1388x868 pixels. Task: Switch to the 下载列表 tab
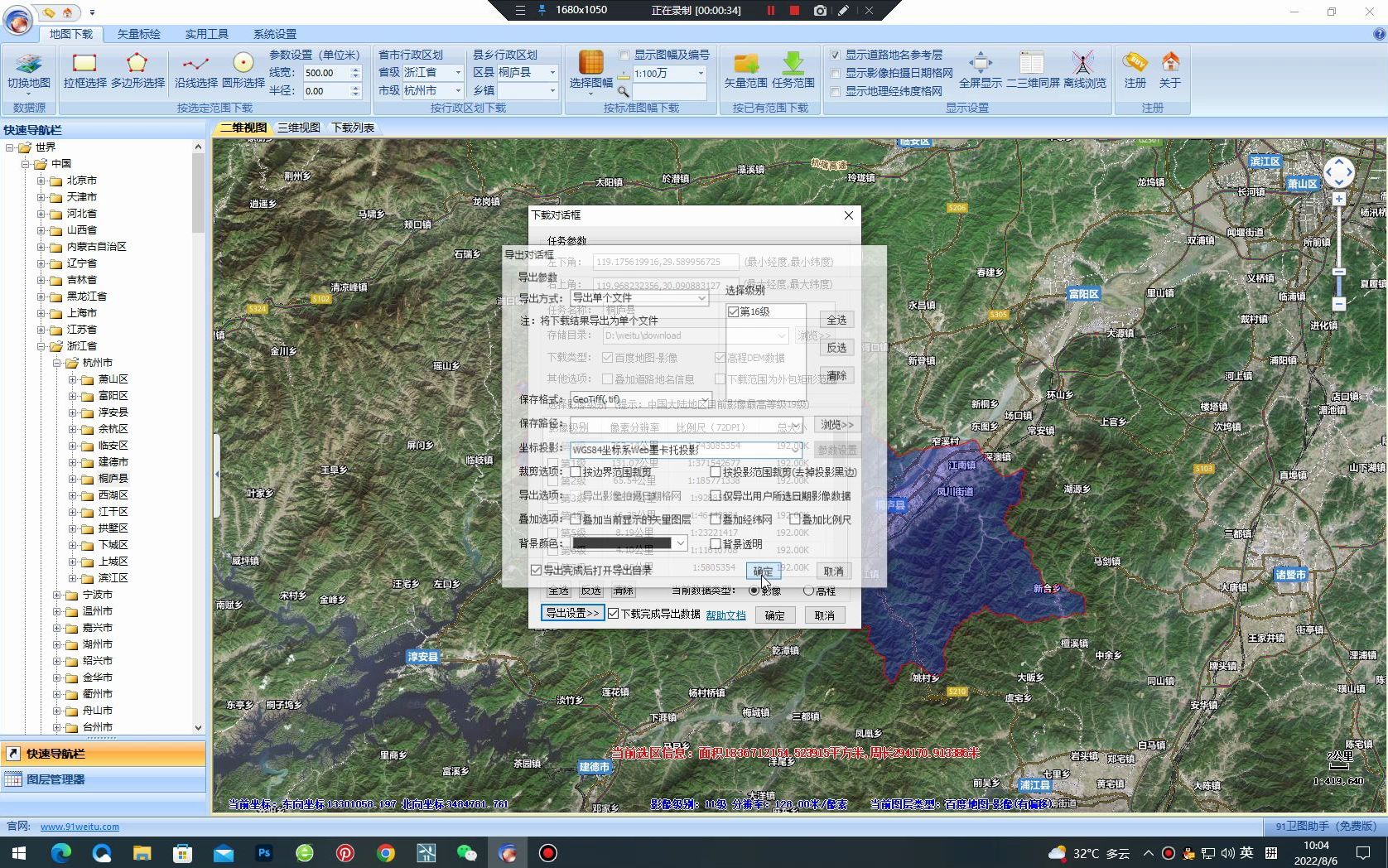click(353, 128)
